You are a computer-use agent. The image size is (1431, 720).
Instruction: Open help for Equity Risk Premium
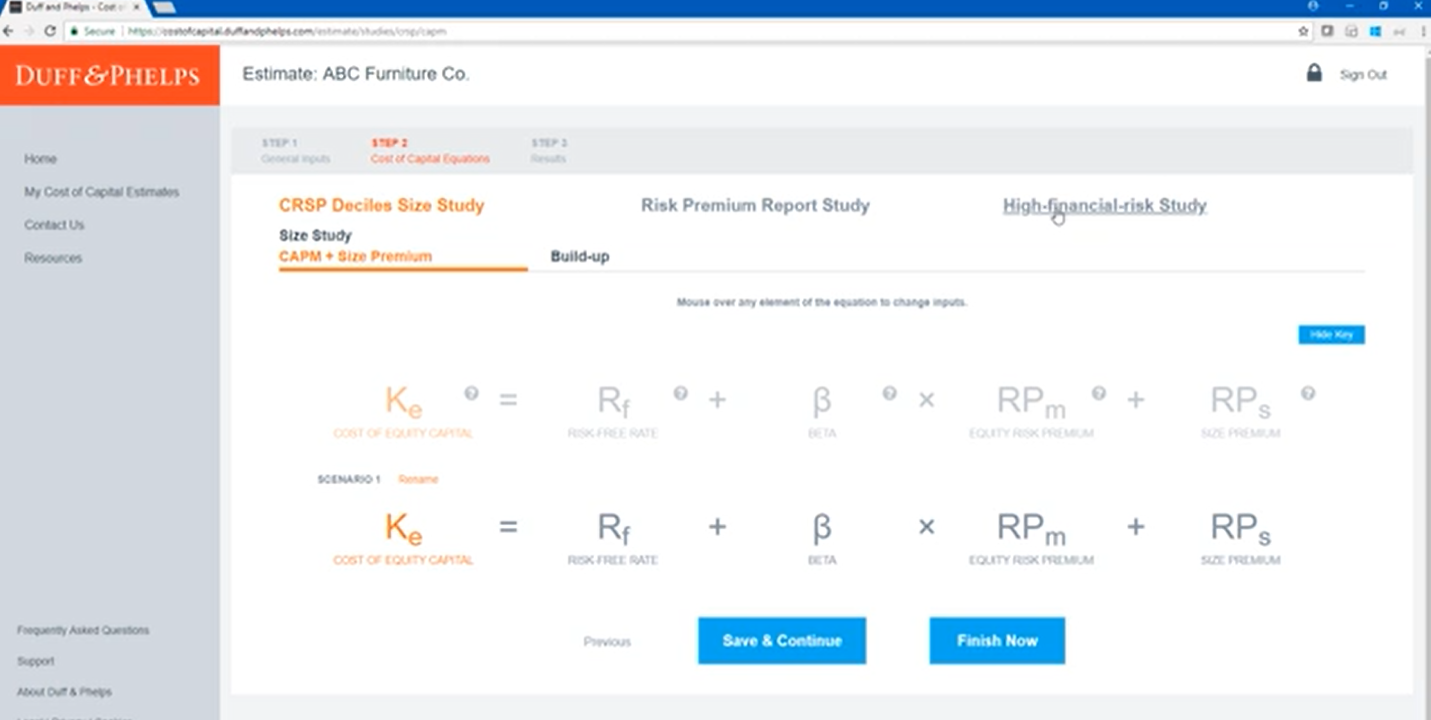[1098, 393]
